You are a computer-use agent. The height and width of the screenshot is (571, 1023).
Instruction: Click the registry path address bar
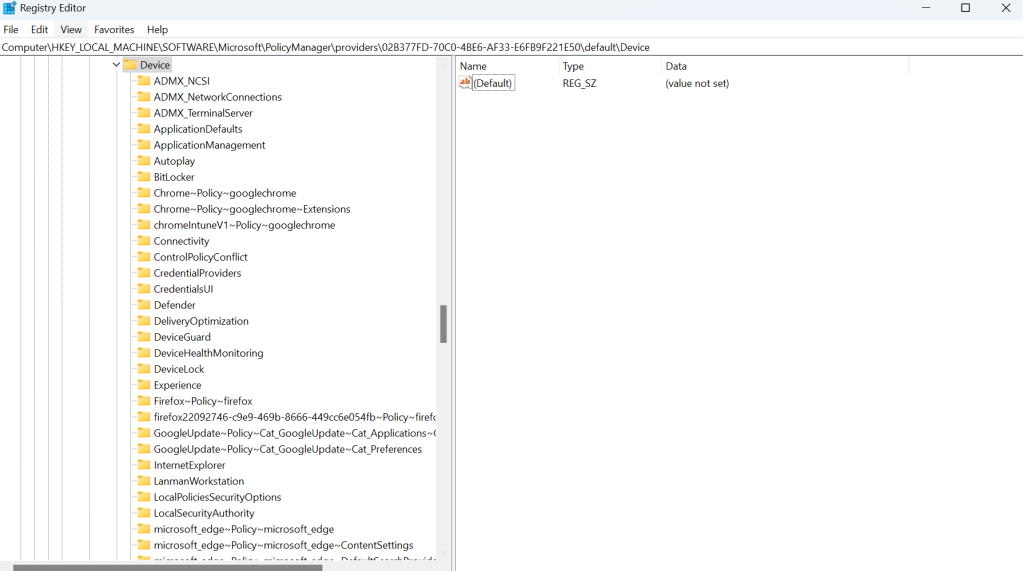(500, 47)
